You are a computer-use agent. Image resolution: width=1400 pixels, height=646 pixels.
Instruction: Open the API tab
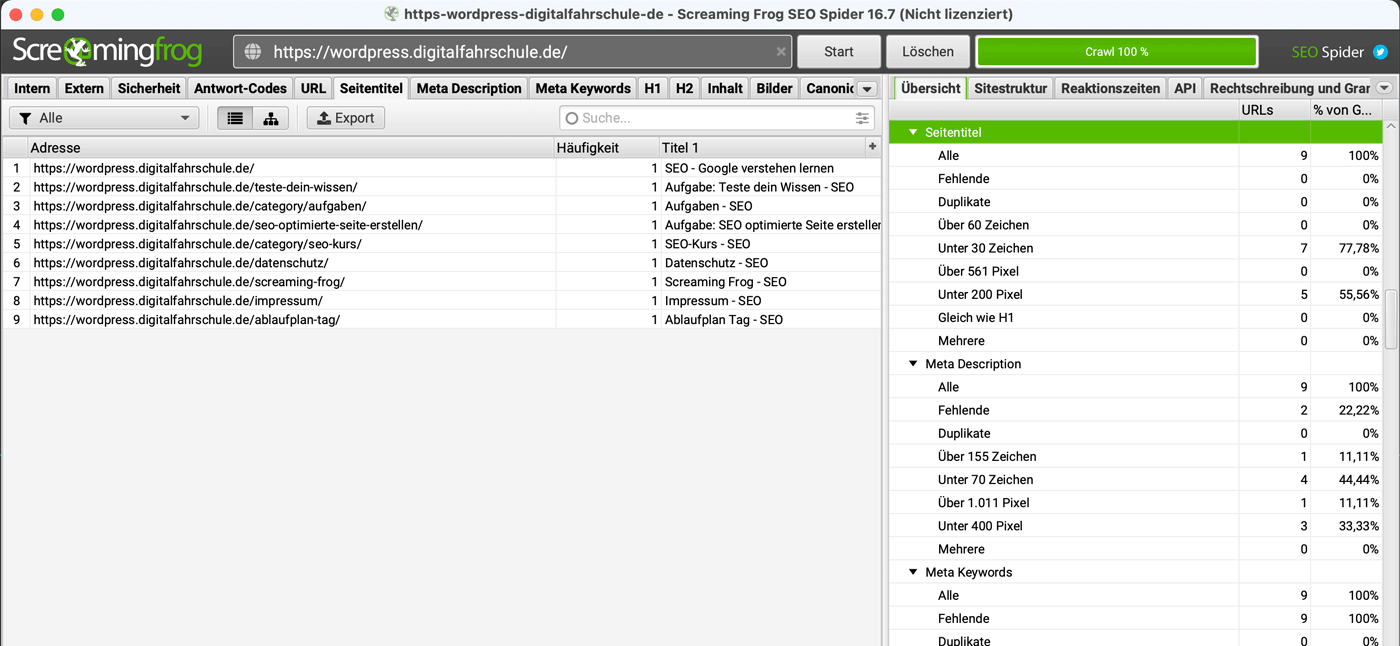click(x=1185, y=88)
